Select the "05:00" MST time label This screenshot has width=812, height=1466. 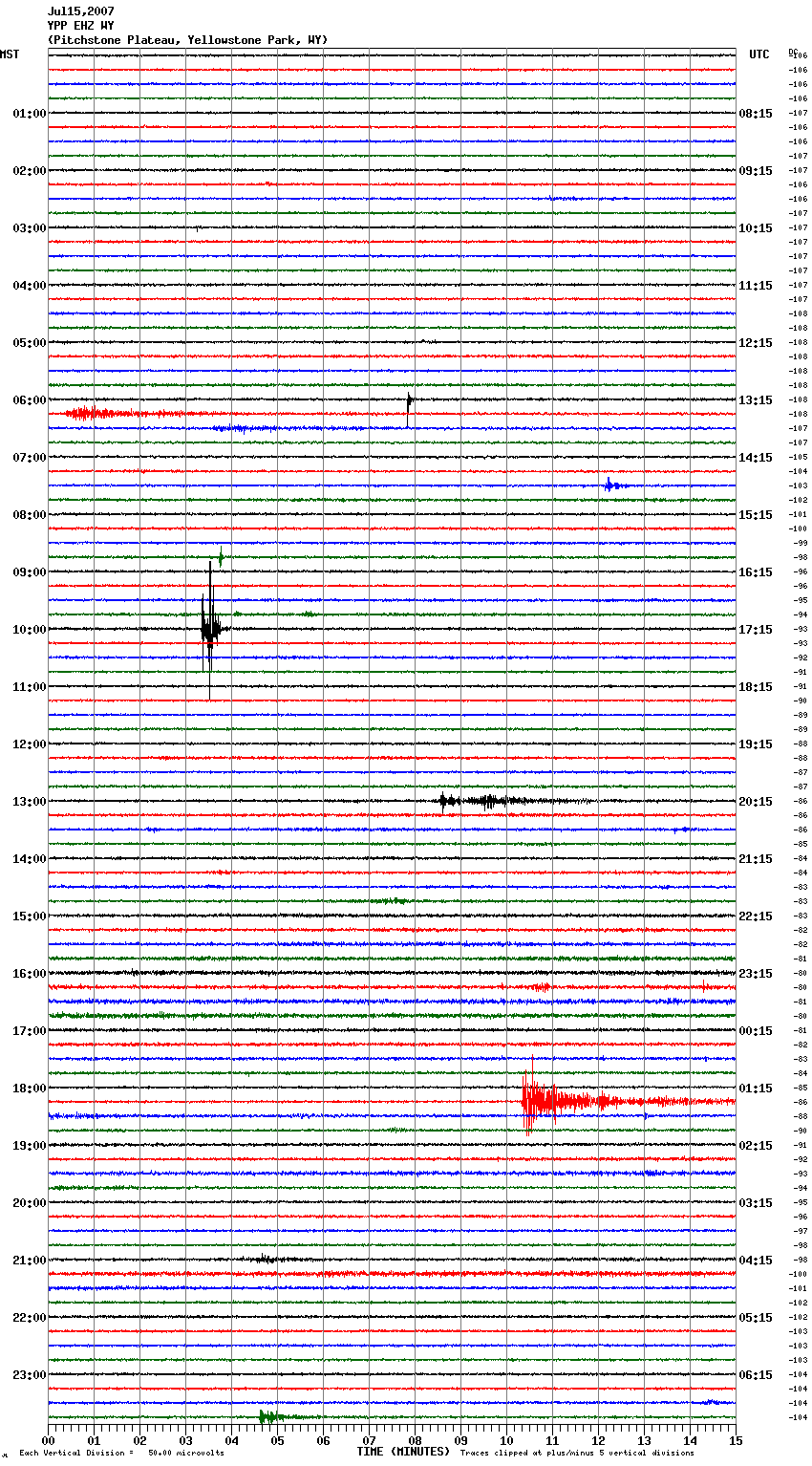tap(30, 343)
